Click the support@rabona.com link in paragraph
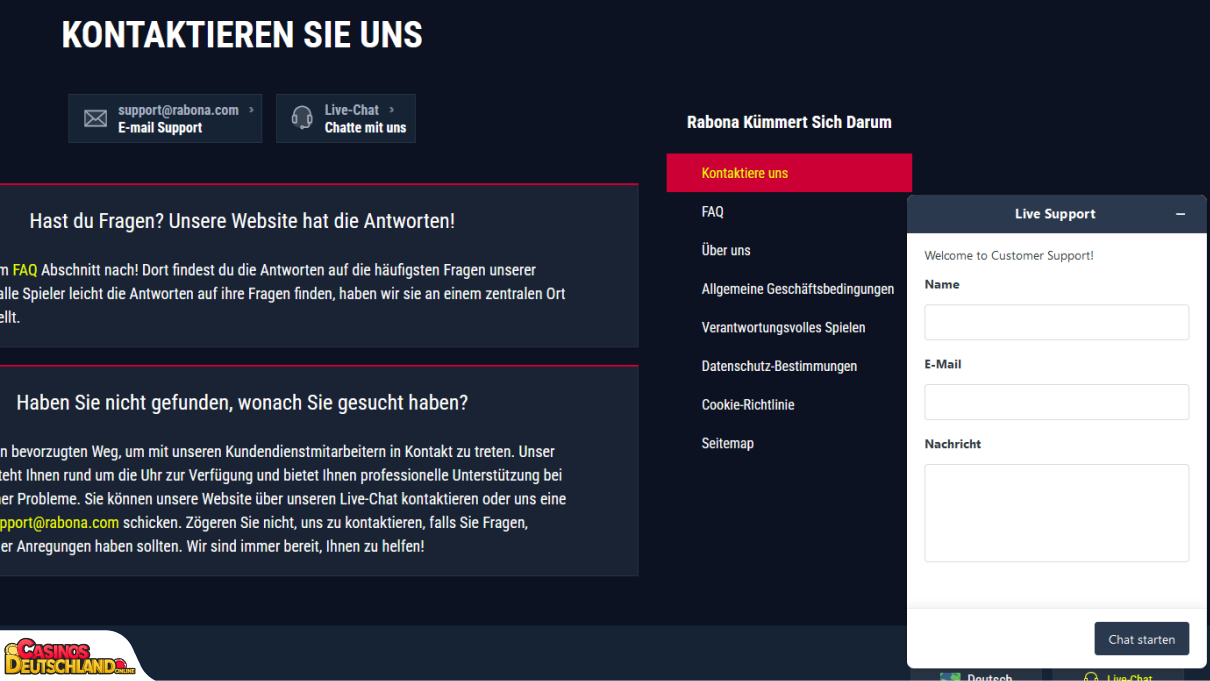Viewport: 1210px width, 681px height. 59,523
